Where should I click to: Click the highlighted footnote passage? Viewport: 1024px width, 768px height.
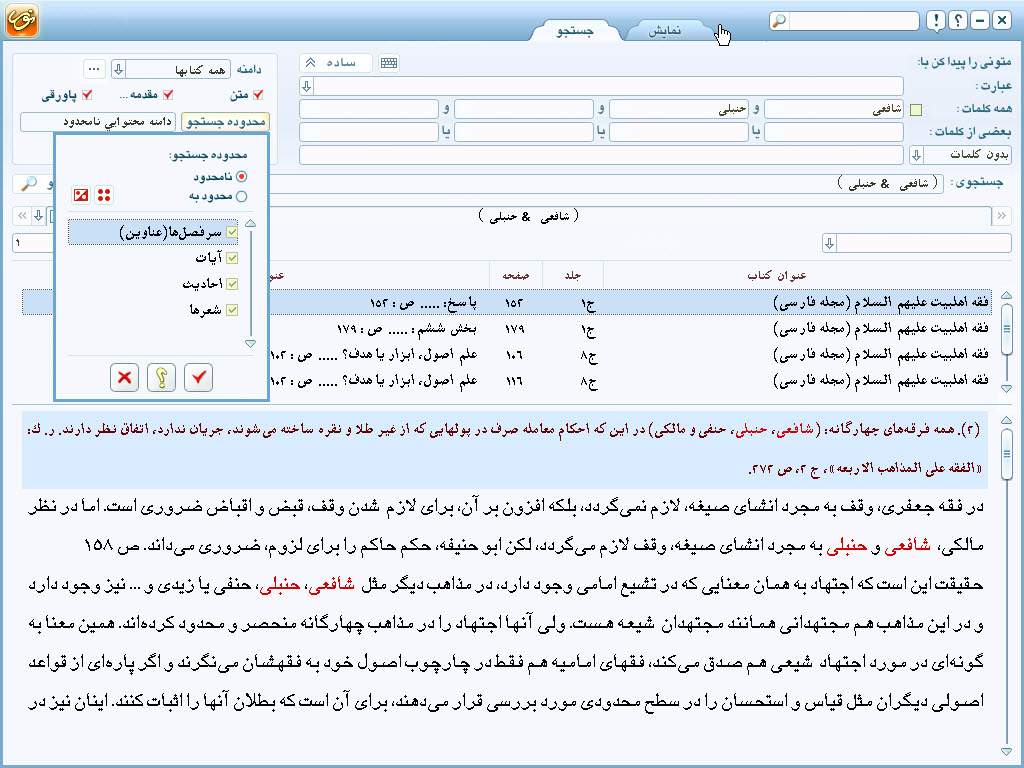[x=505, y=449]
